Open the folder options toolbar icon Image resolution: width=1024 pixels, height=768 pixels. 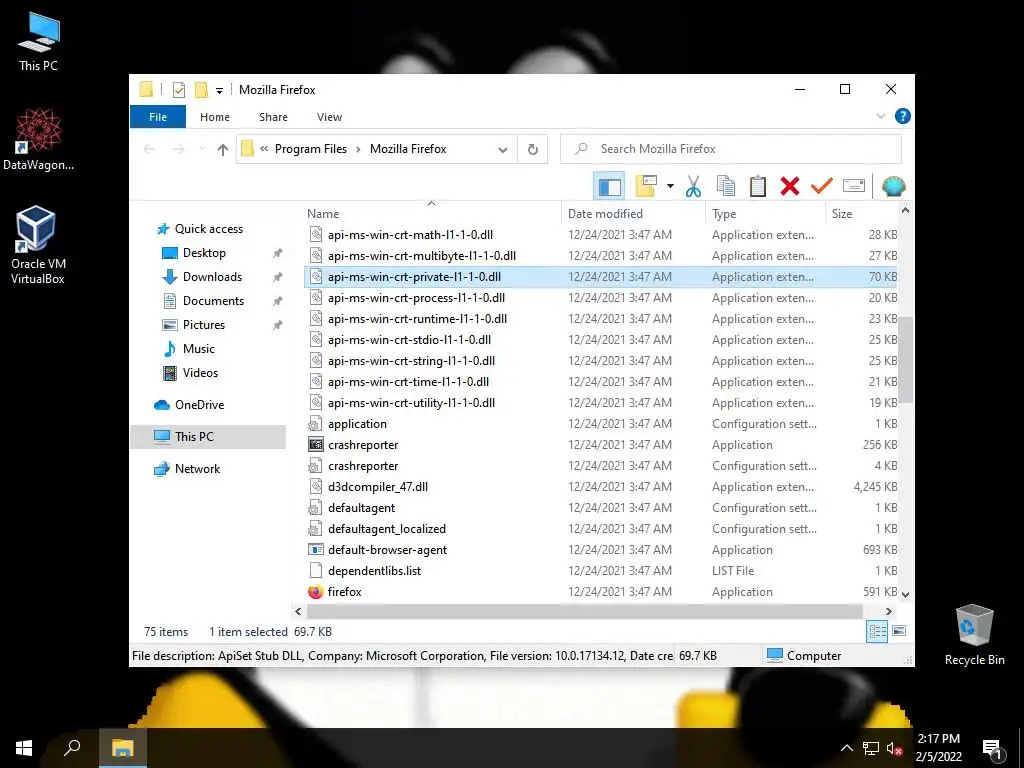tap(646, 186)
